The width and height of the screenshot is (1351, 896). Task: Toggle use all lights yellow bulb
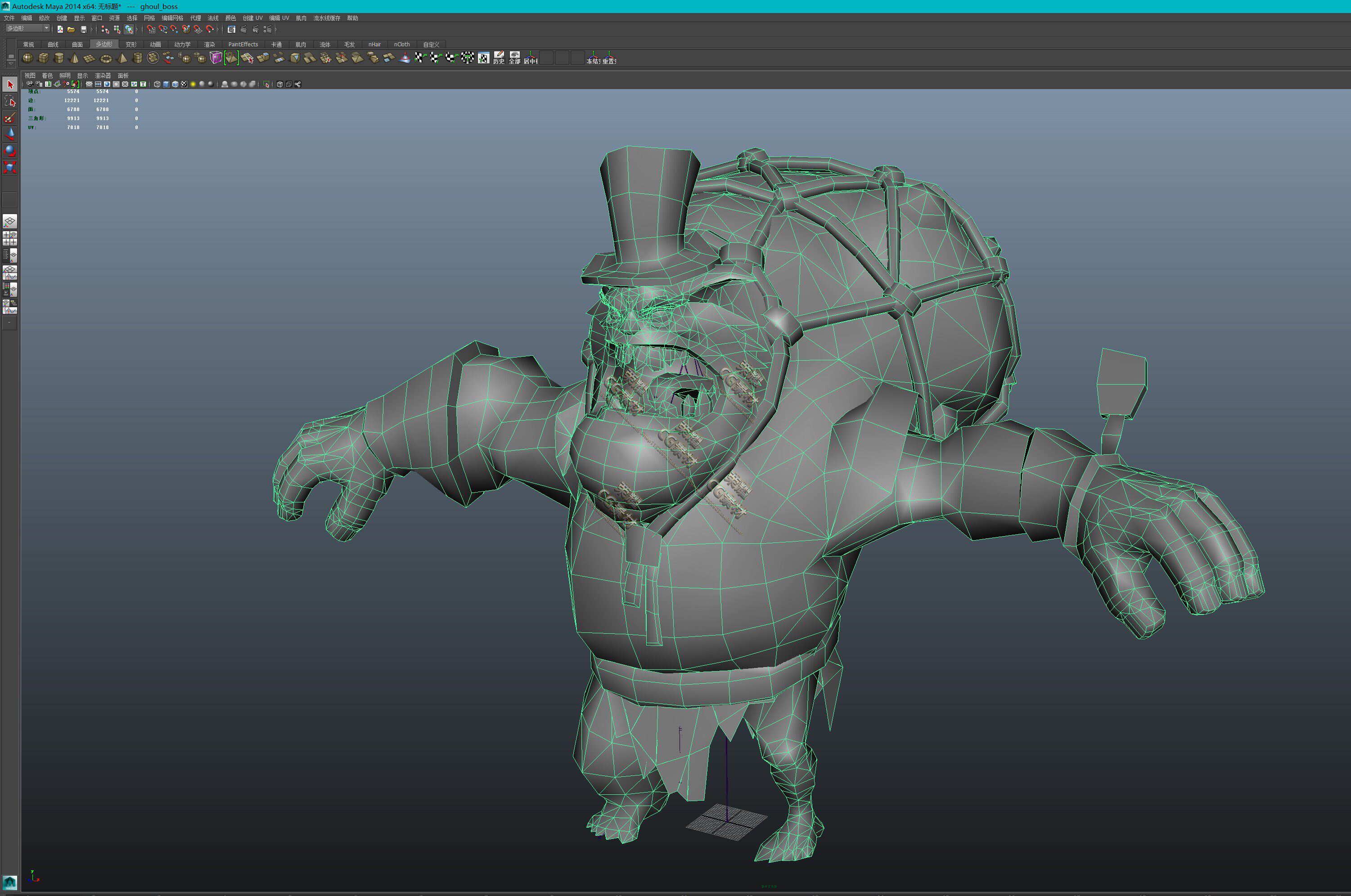point(193,84)
